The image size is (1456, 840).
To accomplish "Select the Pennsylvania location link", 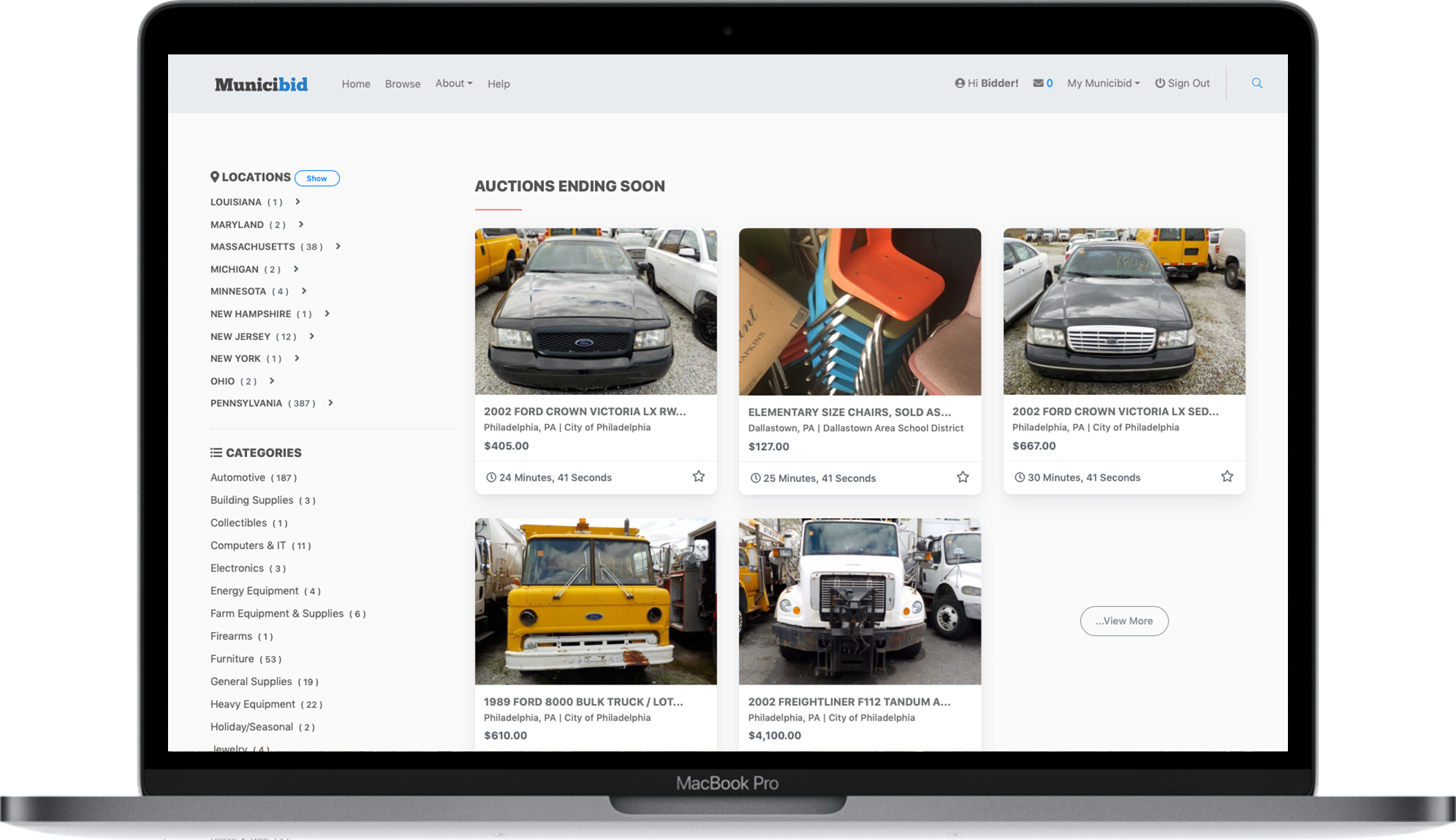I will tap(246, 403).
